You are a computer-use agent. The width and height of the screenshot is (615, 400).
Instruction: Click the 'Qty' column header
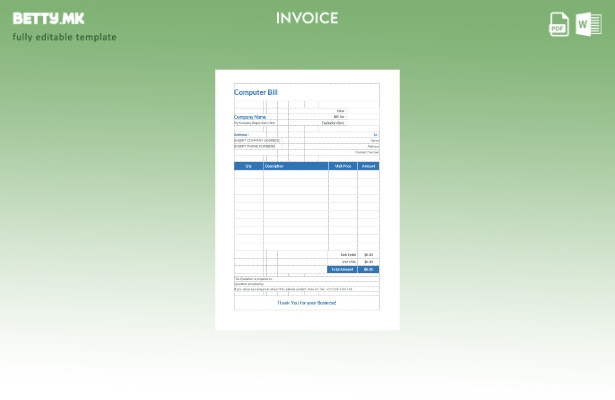pyautogui.click(x=248, y=166)
